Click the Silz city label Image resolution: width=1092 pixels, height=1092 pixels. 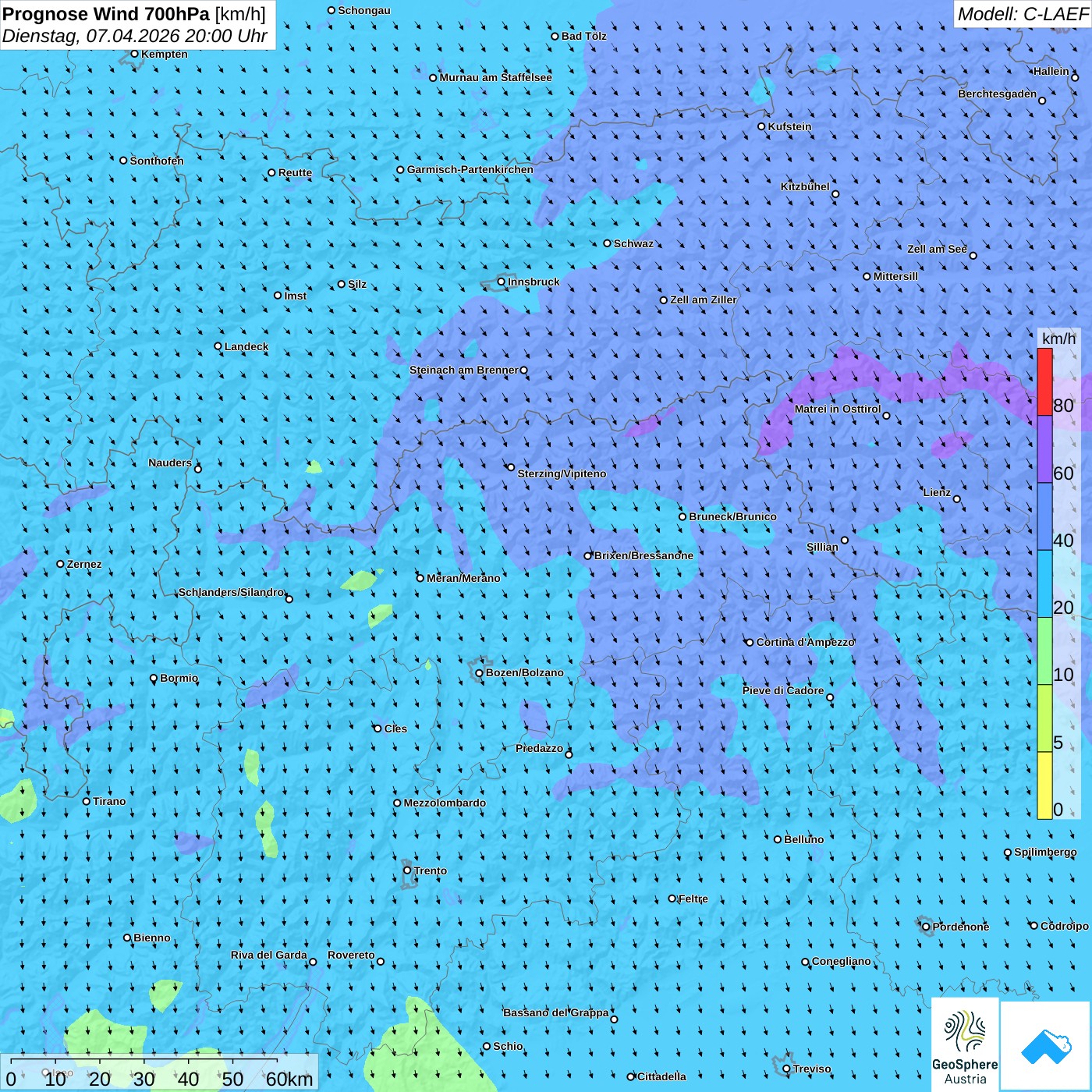(357, 284)
